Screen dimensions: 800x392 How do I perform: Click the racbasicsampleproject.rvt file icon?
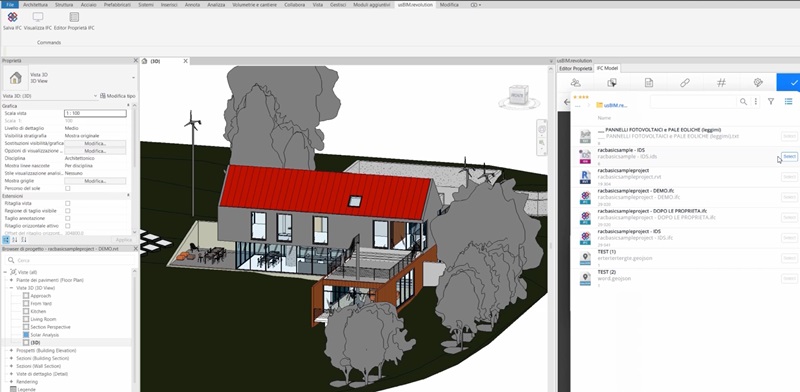pyautogui.click(x=585, y=177)
